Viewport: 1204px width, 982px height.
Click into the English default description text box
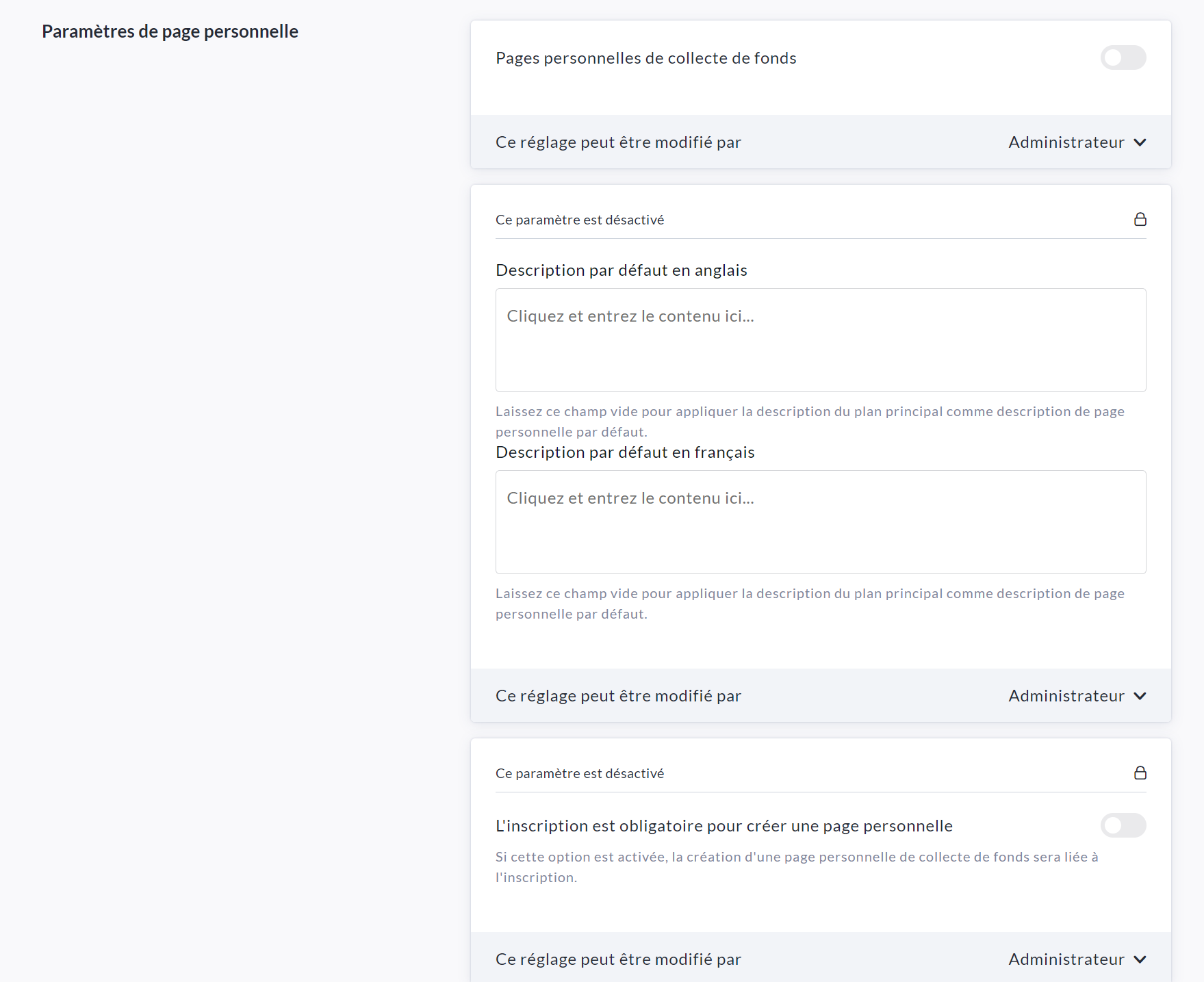(x=820, y=340)
